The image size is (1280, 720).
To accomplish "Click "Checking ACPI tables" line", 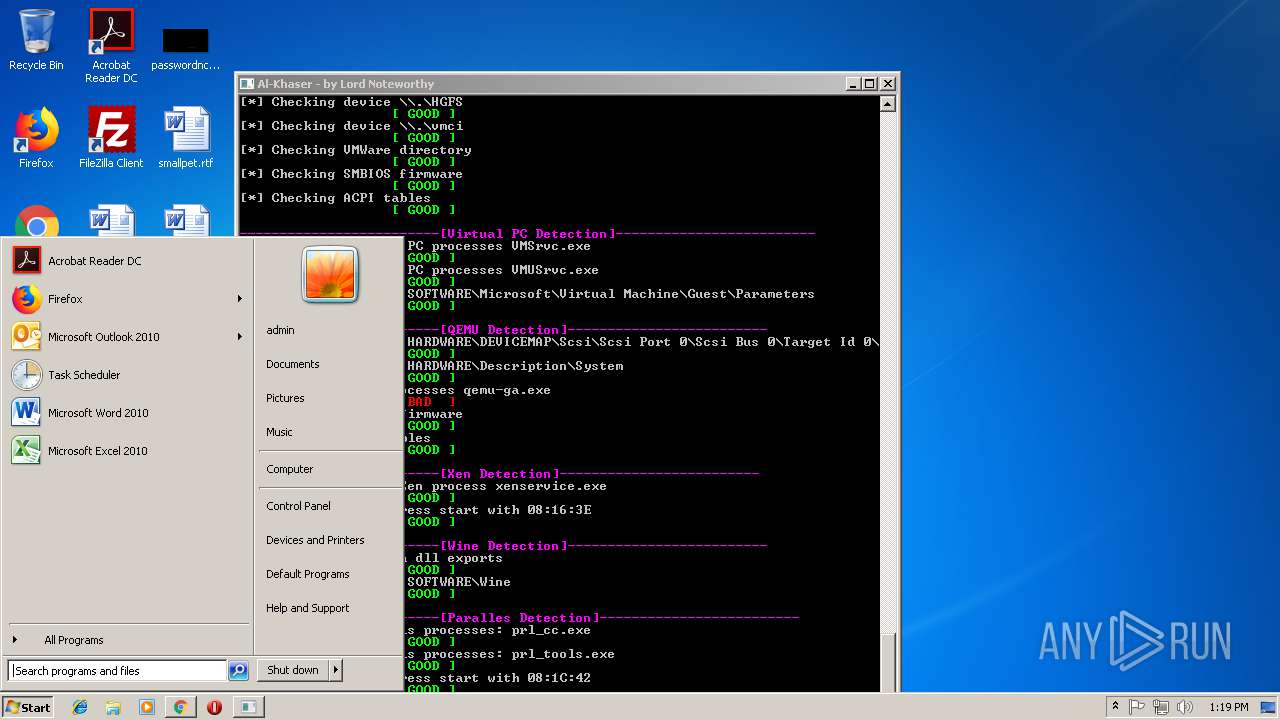I will click(335, 198).
